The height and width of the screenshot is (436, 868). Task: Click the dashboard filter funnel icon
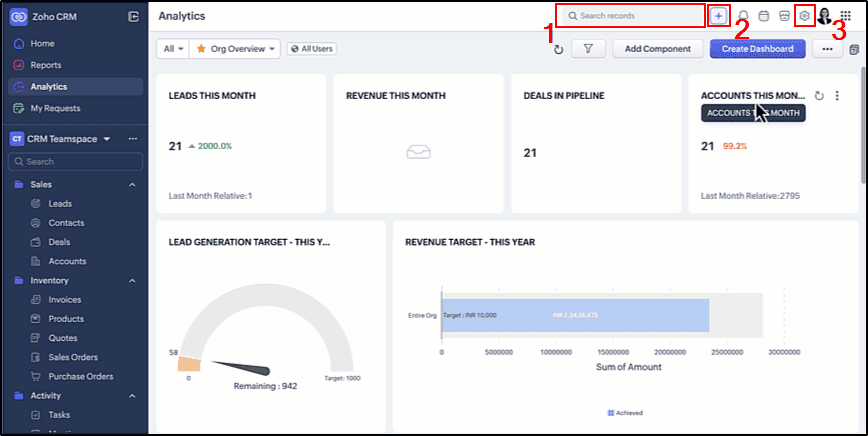tap(588, 48)
